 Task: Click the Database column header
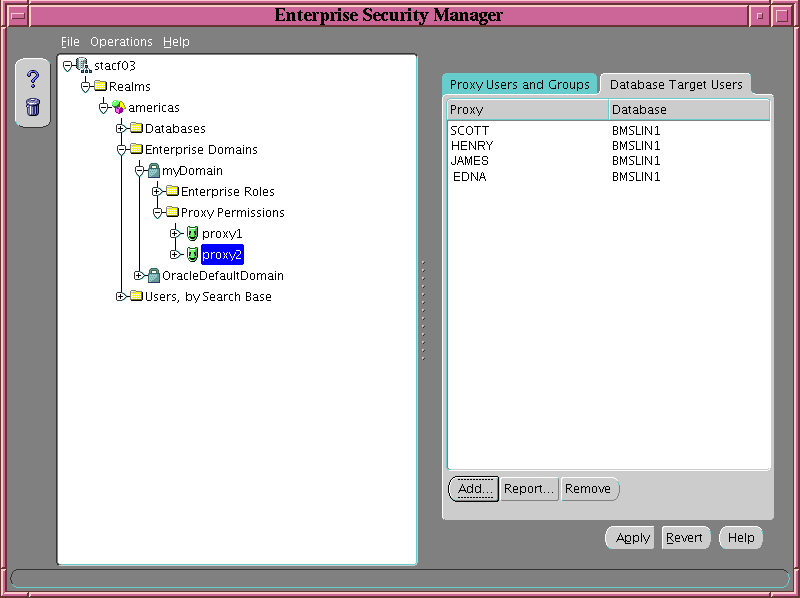[x=689, y=110]
